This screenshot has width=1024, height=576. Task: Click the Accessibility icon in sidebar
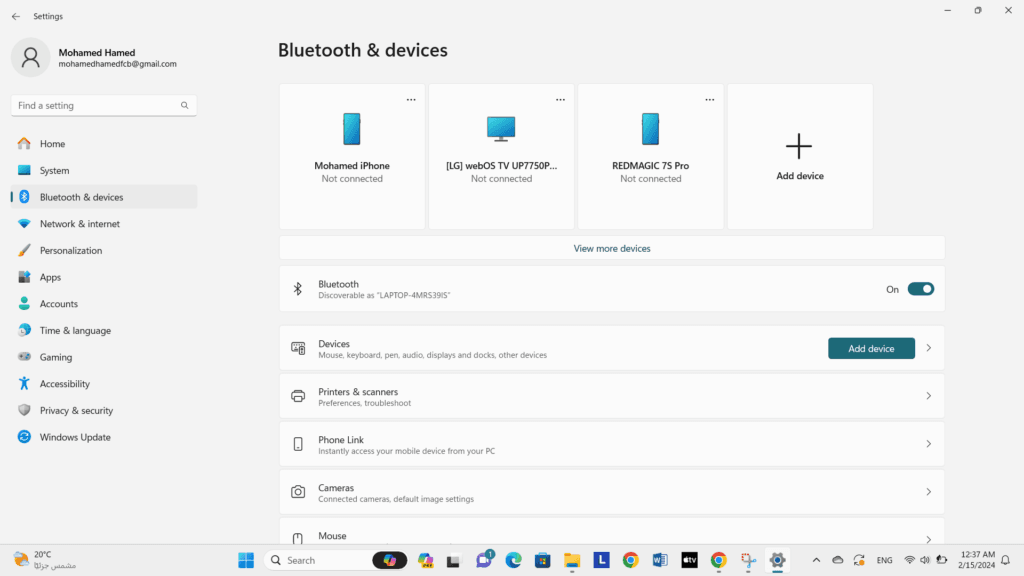point(24,384)
